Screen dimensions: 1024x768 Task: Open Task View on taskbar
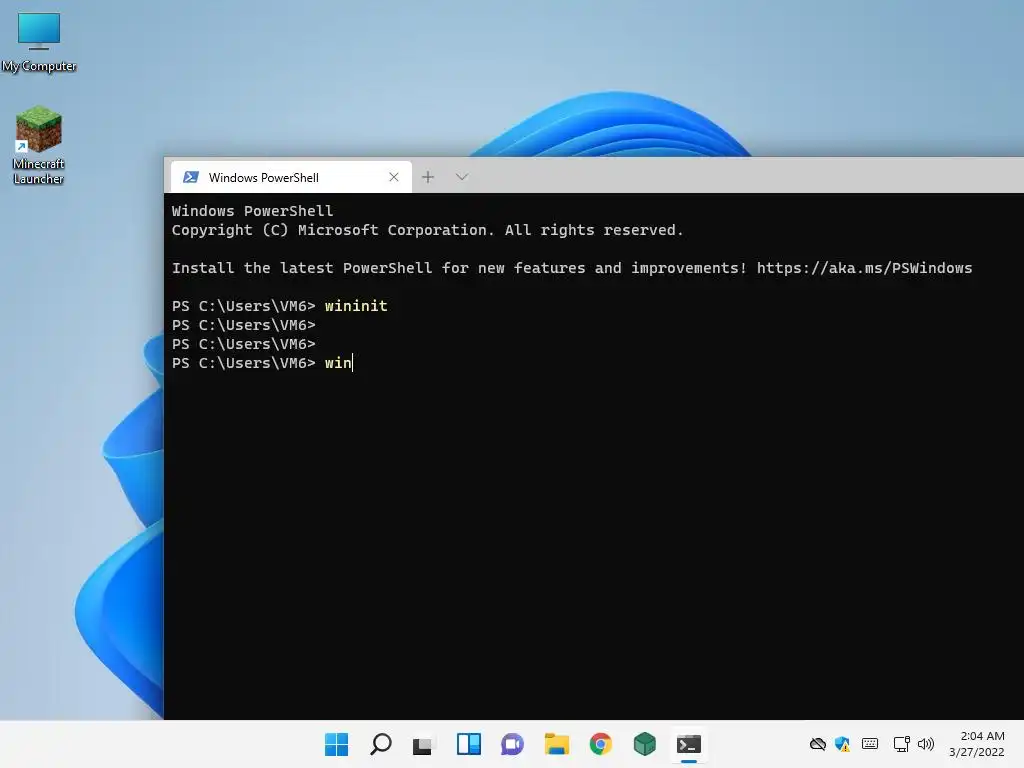tap(423, 744)
